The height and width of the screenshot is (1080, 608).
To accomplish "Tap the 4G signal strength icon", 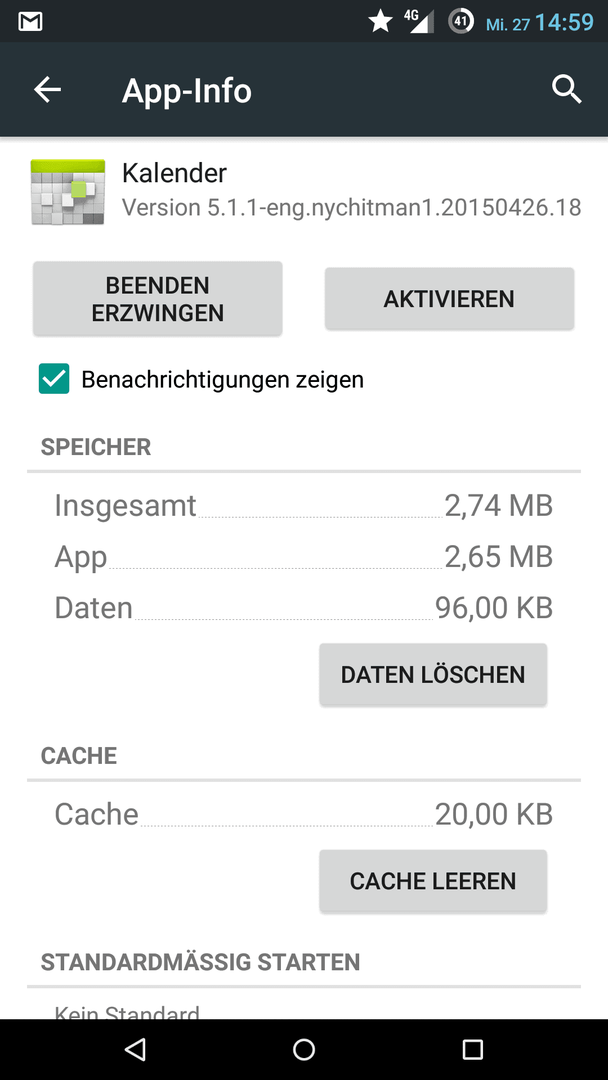I will 419,21.
